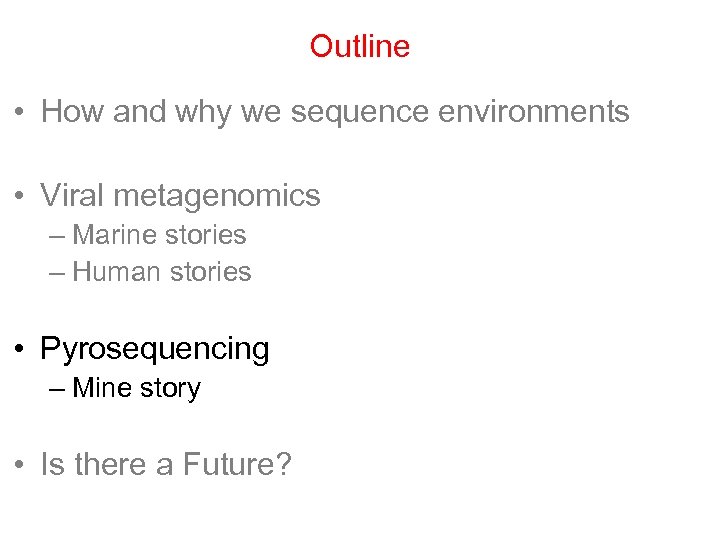Viewport: 720px width, 540px height.
Task: Click the dash before Human stories
Action: (x=55, y=273)
